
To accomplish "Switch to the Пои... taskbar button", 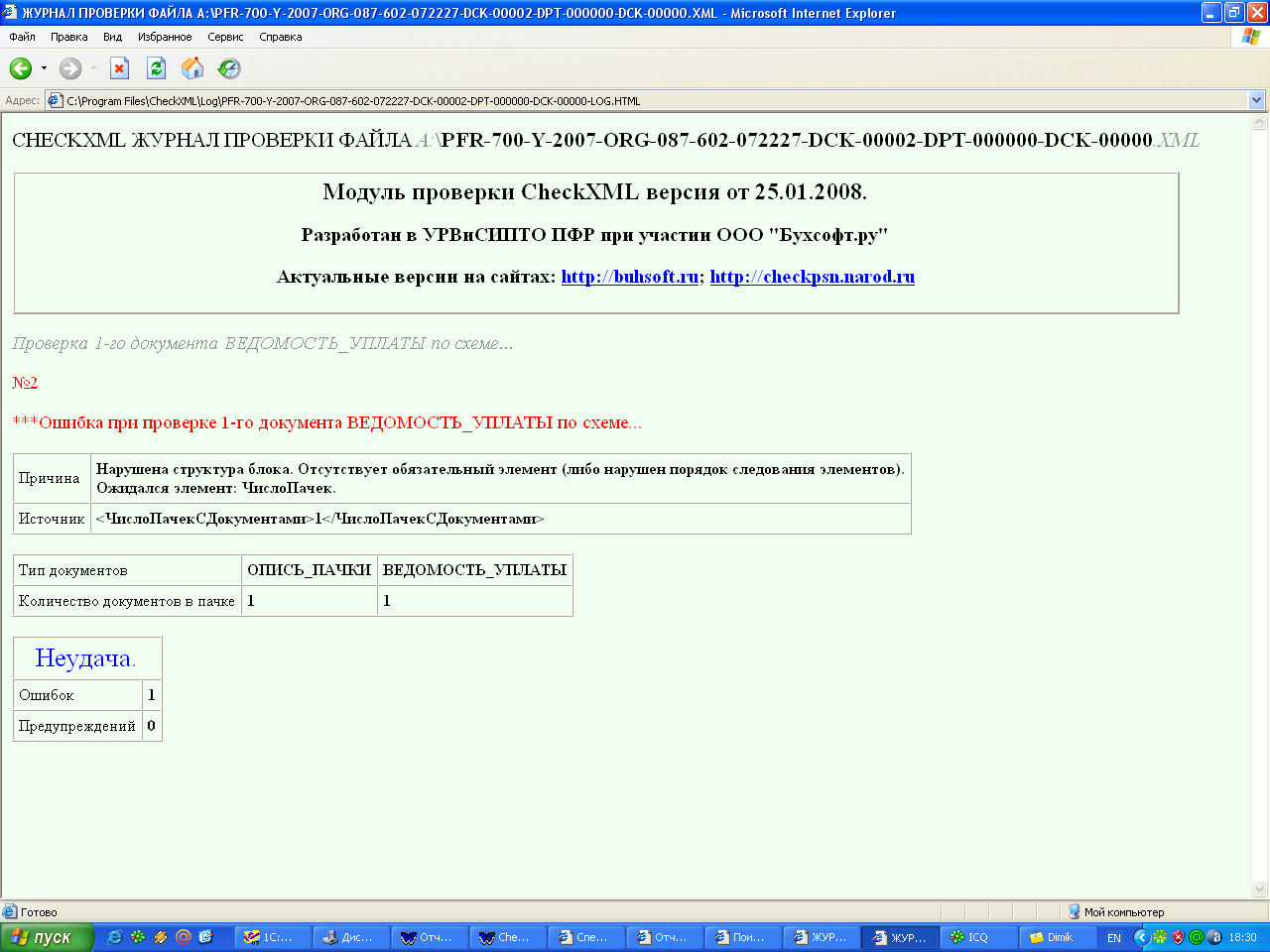I will (744, 937).
